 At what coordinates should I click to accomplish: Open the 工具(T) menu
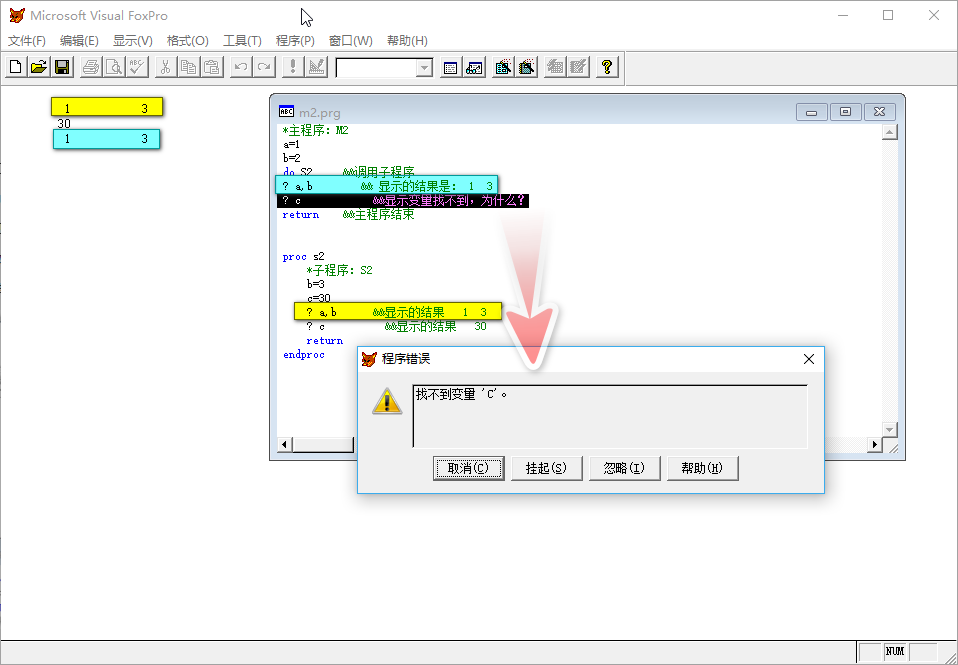(x=242, y=41)
